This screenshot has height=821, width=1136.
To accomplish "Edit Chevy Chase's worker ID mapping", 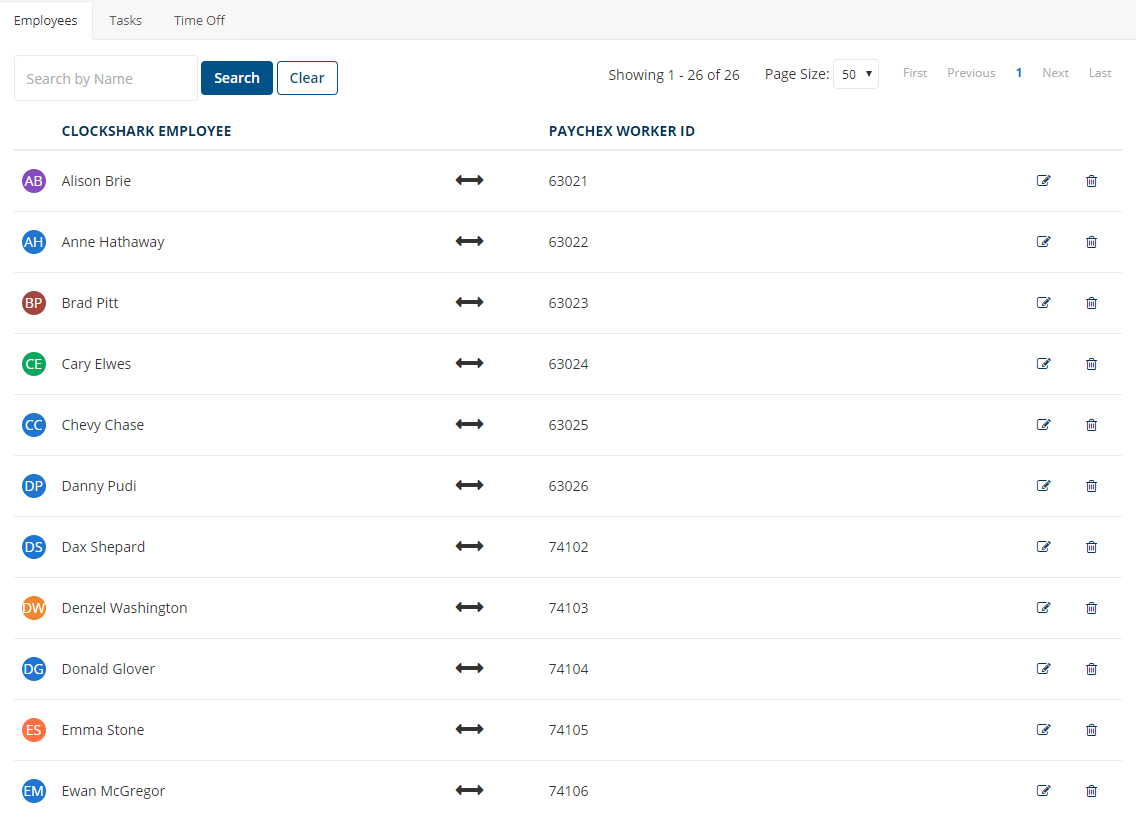I will click(1043, 424).
